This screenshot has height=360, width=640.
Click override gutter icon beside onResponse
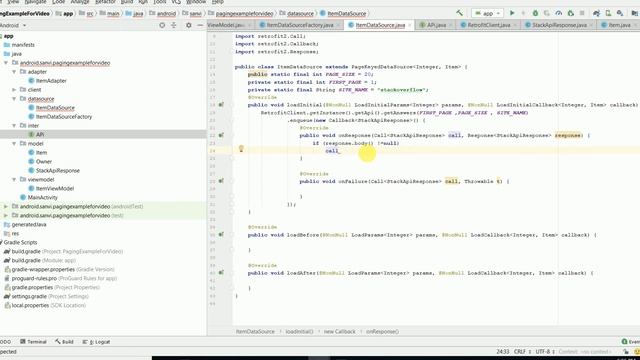[x=221, y=135]
